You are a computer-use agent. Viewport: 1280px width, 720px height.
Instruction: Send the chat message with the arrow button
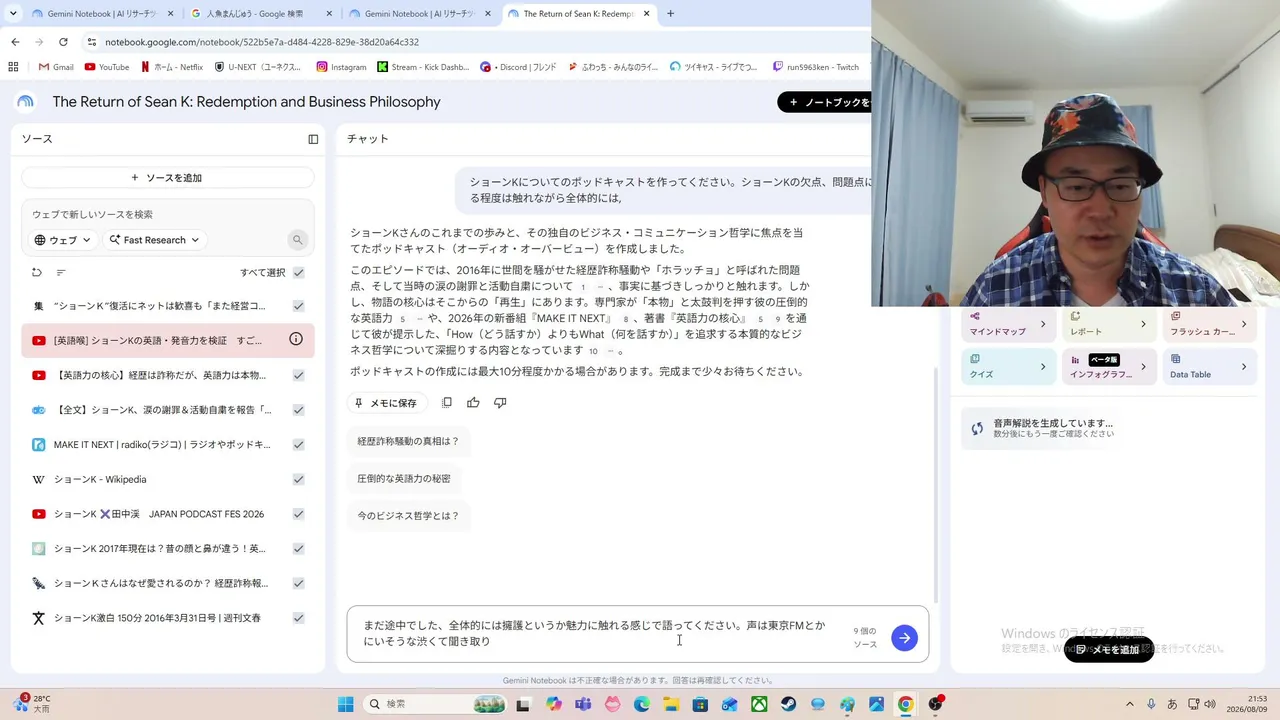tap(904, 638)
